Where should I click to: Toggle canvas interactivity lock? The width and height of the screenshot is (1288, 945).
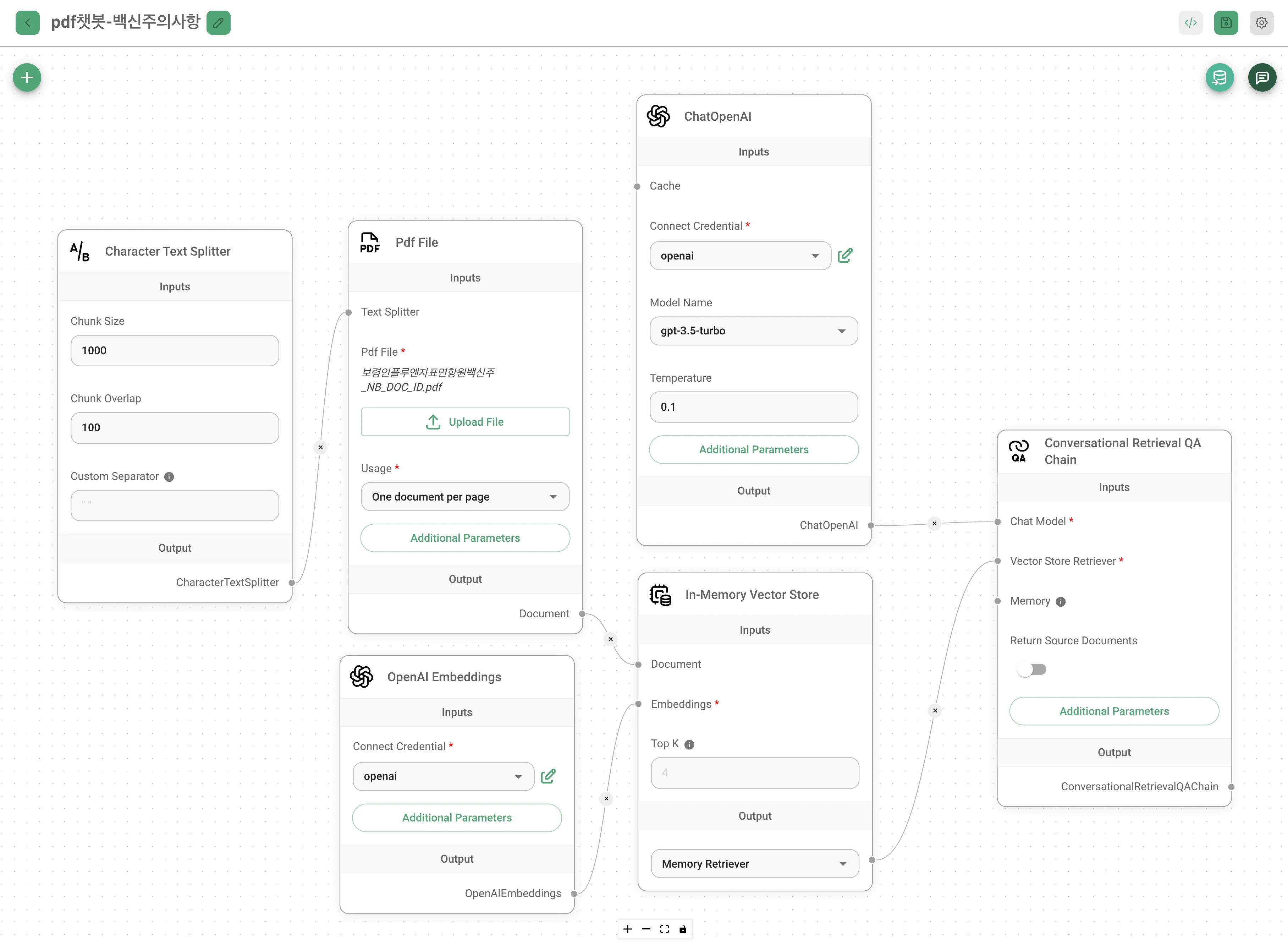(x=683, y=929)
